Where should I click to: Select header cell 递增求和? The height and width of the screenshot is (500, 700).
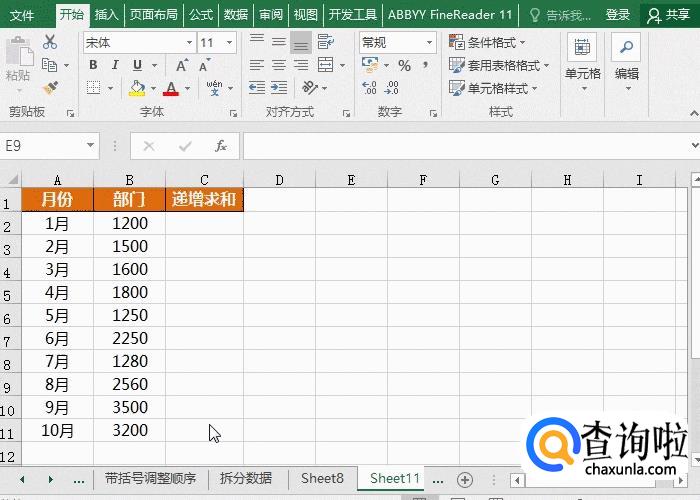(x=204, y=199)
